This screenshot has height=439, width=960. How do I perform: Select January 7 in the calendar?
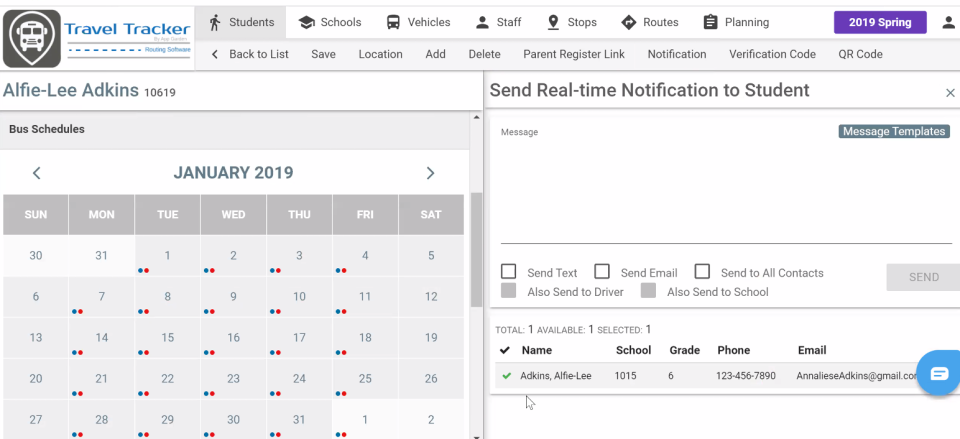click(102, 296)
